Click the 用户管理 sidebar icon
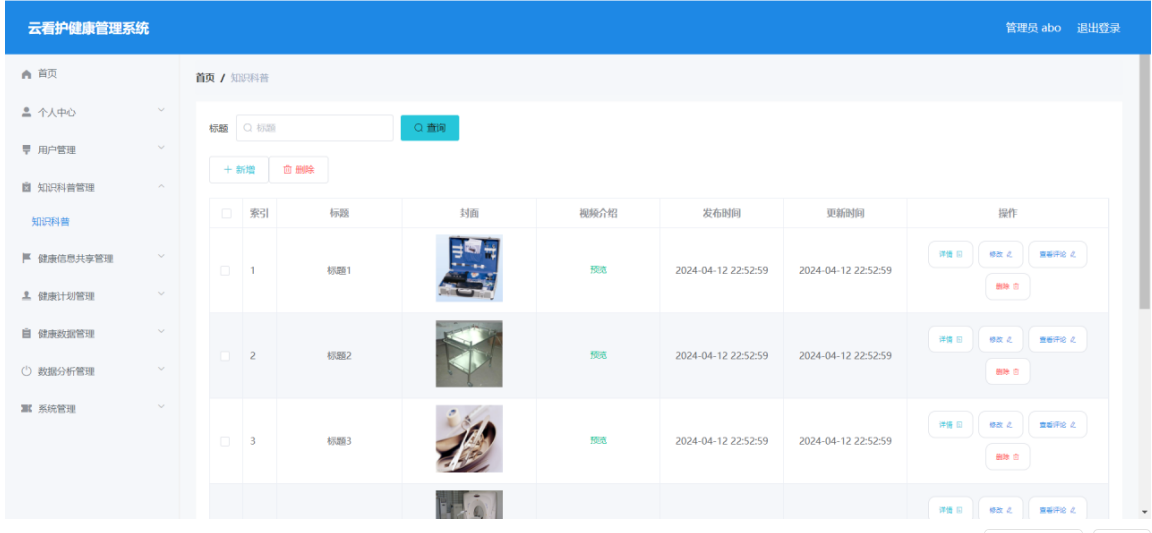This screenshot has width=1152, height=533. click(26, 150)
